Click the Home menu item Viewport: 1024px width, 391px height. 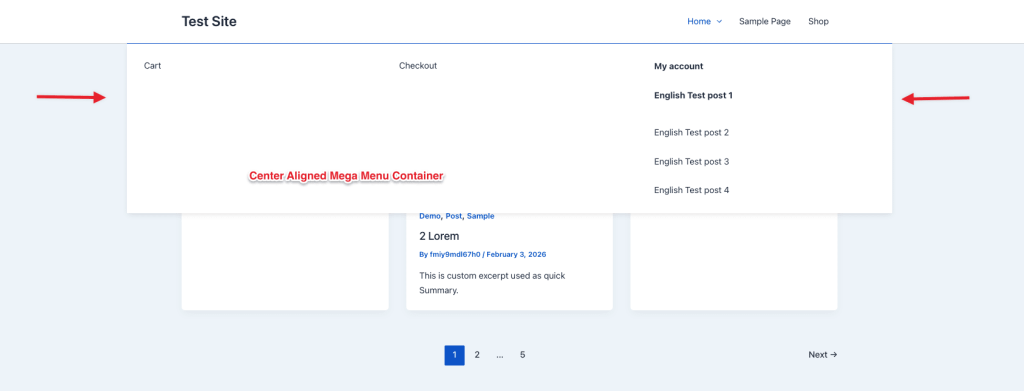point(699,22)
